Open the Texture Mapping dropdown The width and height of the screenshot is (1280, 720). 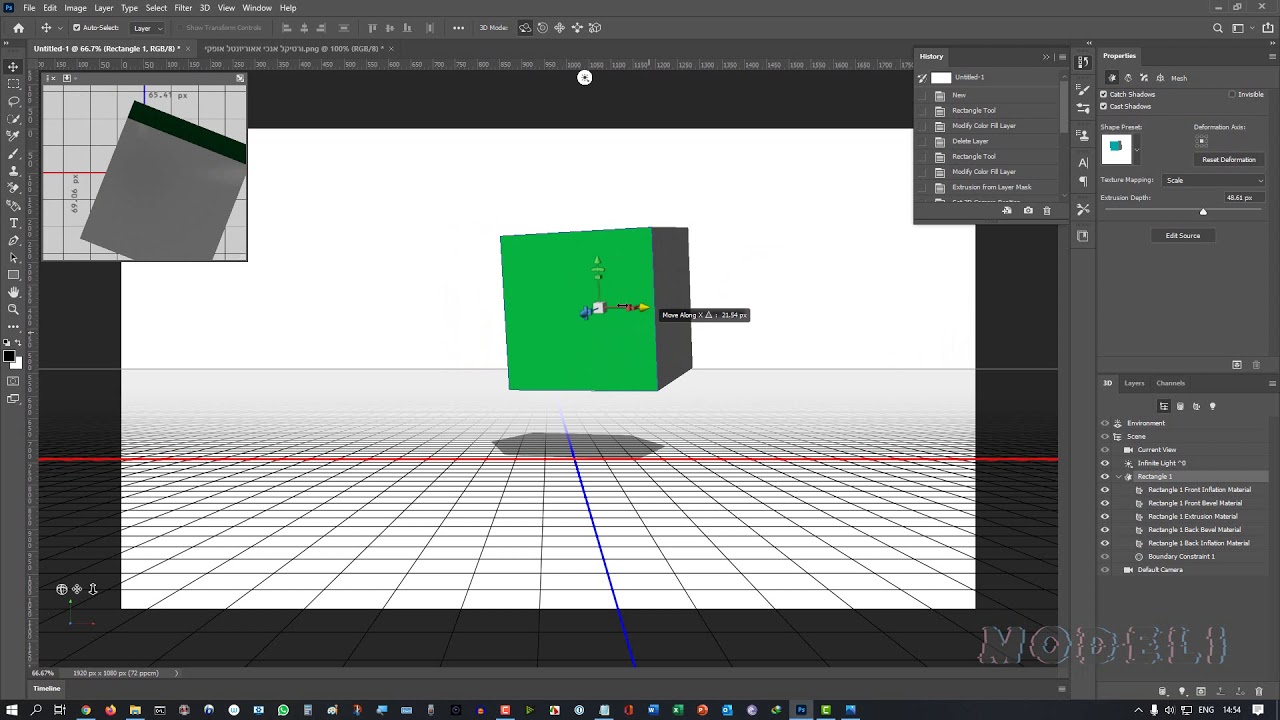1212,180
